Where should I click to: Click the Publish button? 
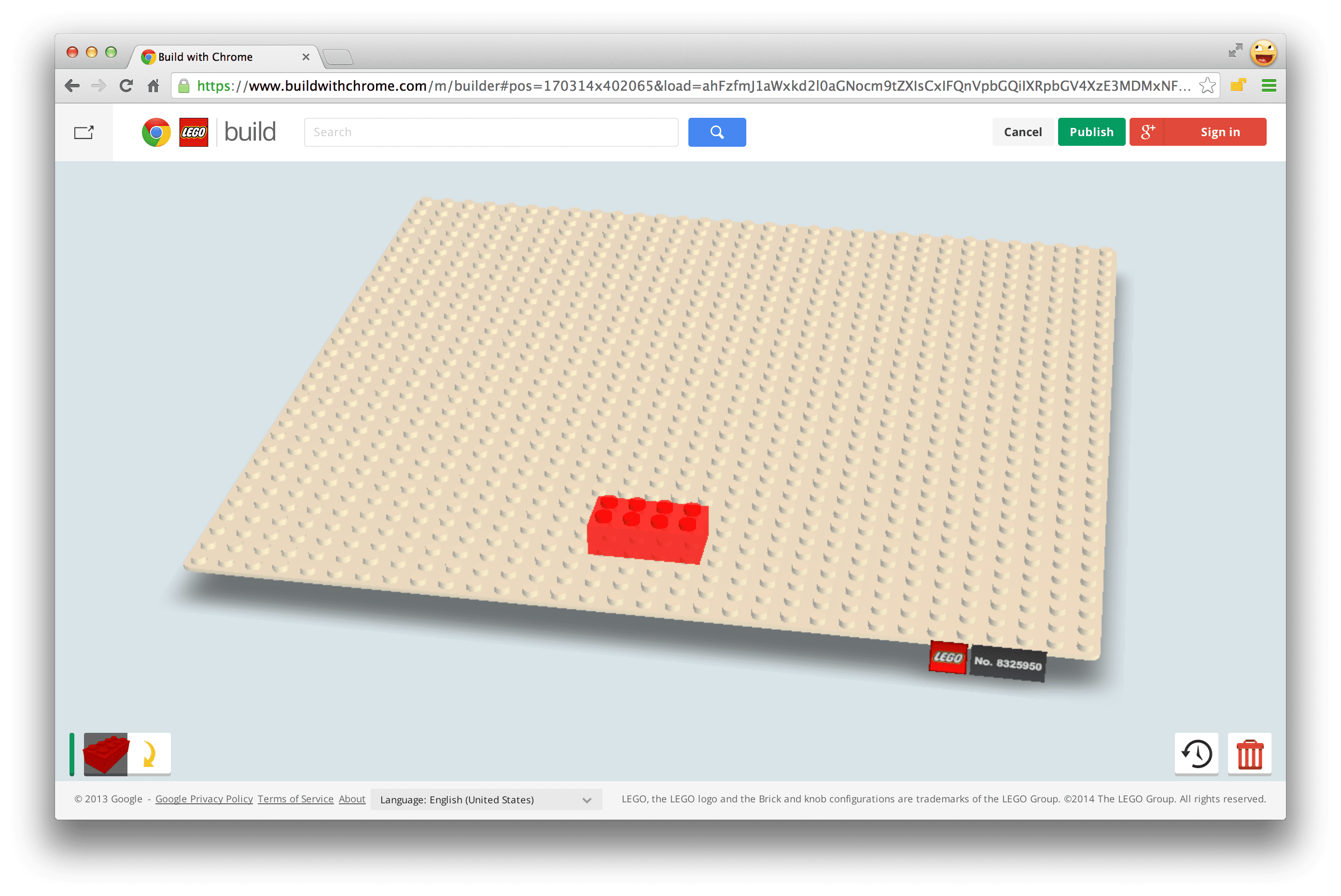[1091, 131]
